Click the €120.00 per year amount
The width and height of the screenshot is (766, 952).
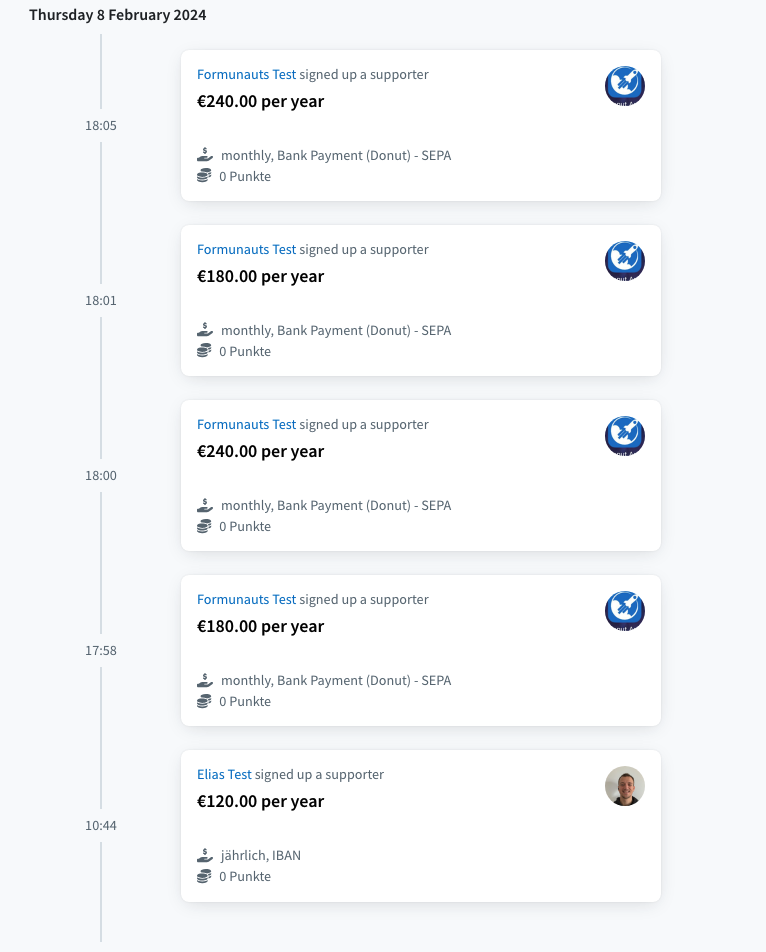point(260,801)
